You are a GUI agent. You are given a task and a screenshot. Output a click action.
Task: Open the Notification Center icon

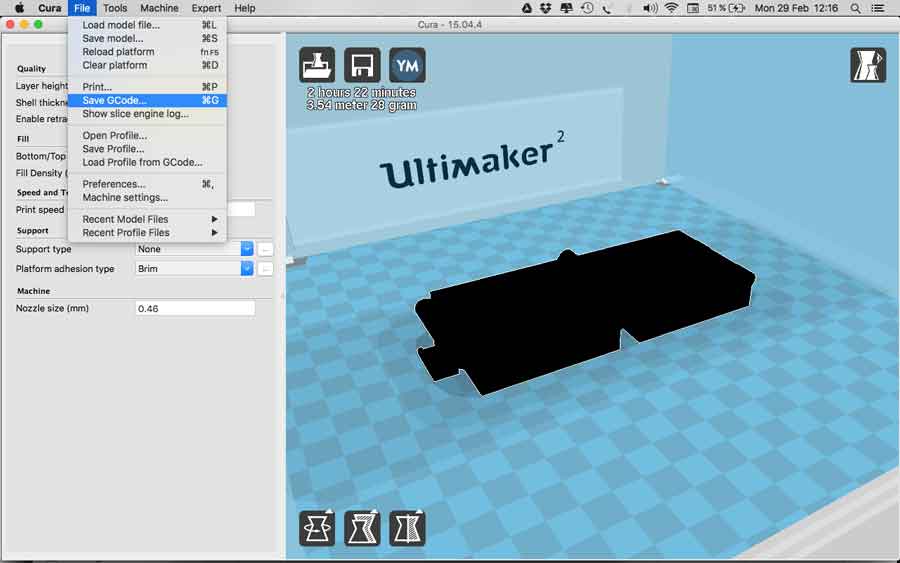click(x=878, y=8)
